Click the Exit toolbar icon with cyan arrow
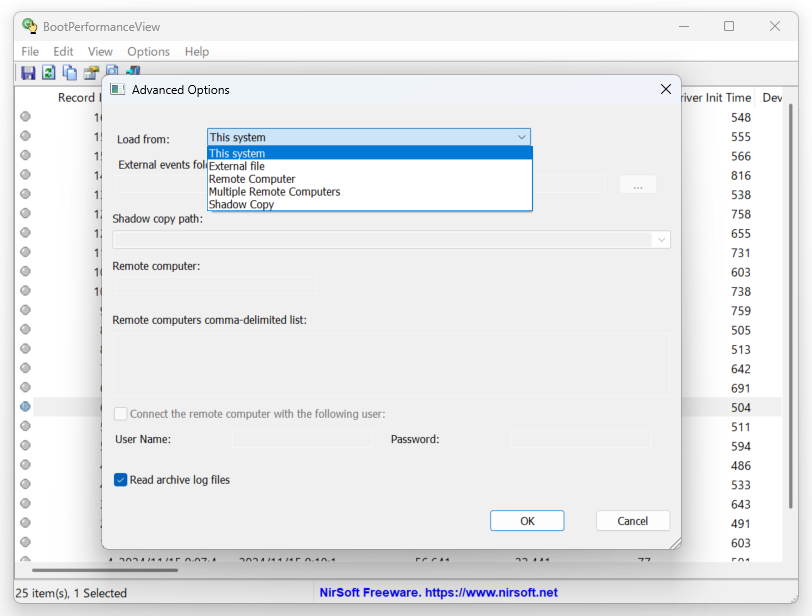Screen dimensions: 812x616 133,70
